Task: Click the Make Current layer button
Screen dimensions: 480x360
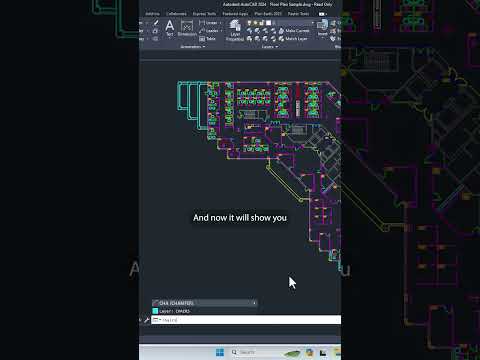Action: coord(294,31)
